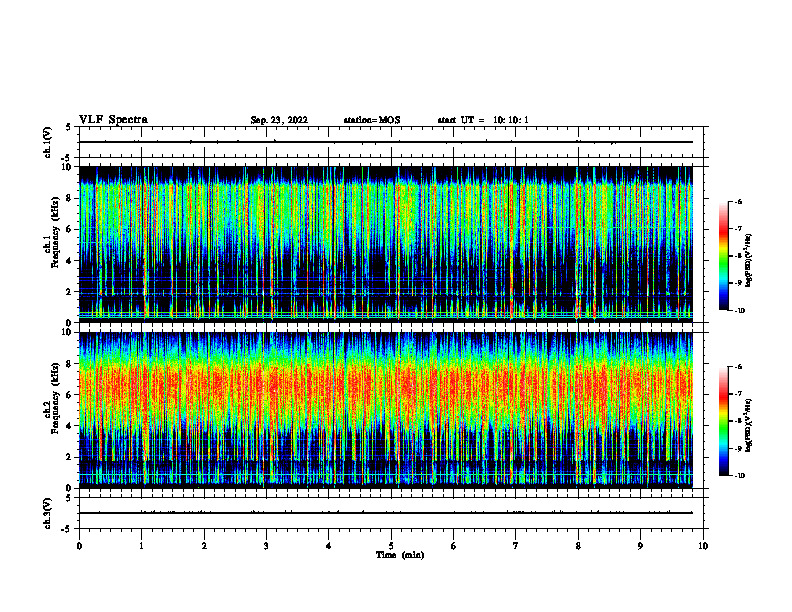Click the "0" kHz tick of ch.2 spectrogram
Viewport: 792px width, 612px height.
point(70,488)
